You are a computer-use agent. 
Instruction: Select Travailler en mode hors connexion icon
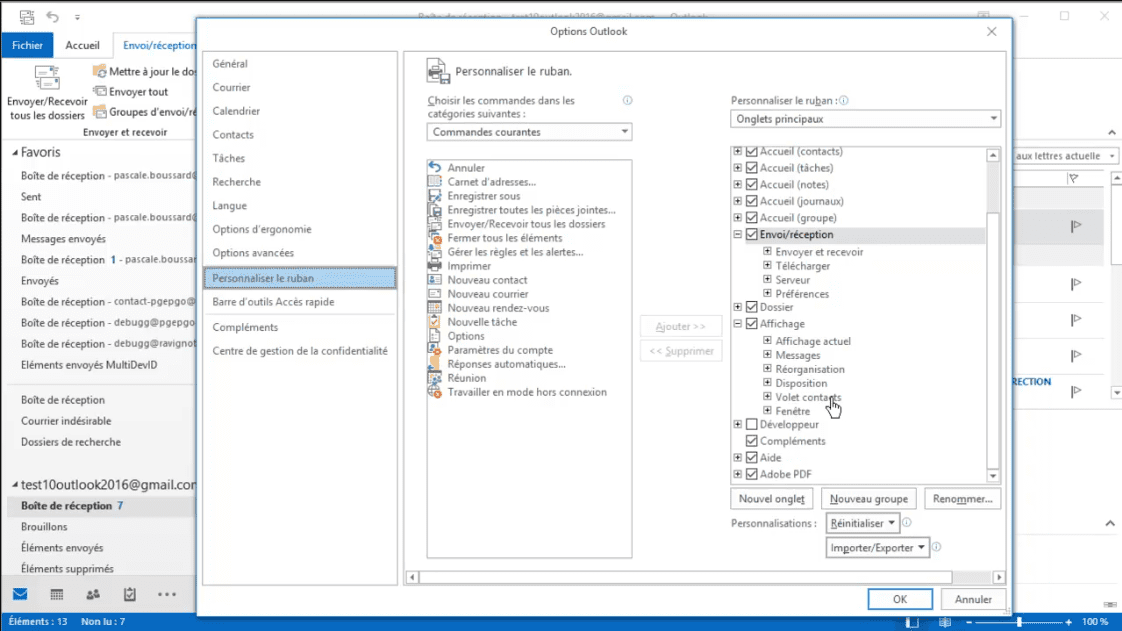click(x=434, y=392)
